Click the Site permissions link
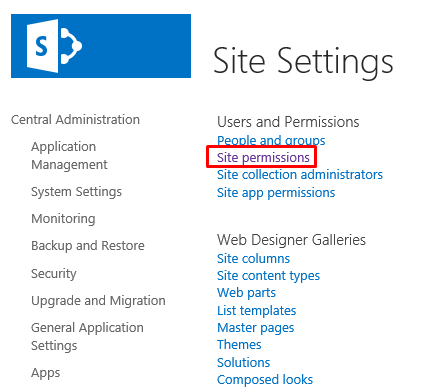This screenshot has height=392, width=433. pyautogui.click(x=263, y=158)
